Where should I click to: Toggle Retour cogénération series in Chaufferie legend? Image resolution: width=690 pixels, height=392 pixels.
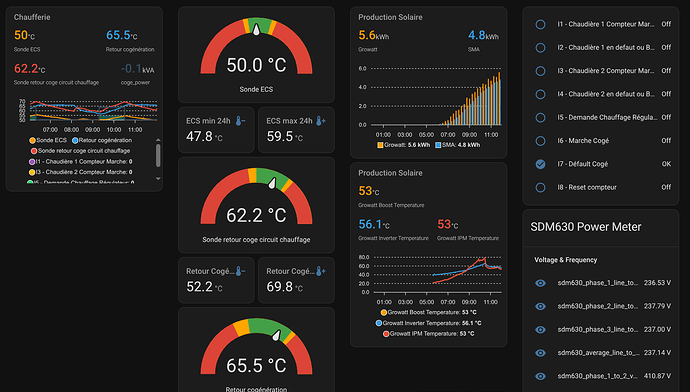[x=102, y=140]
